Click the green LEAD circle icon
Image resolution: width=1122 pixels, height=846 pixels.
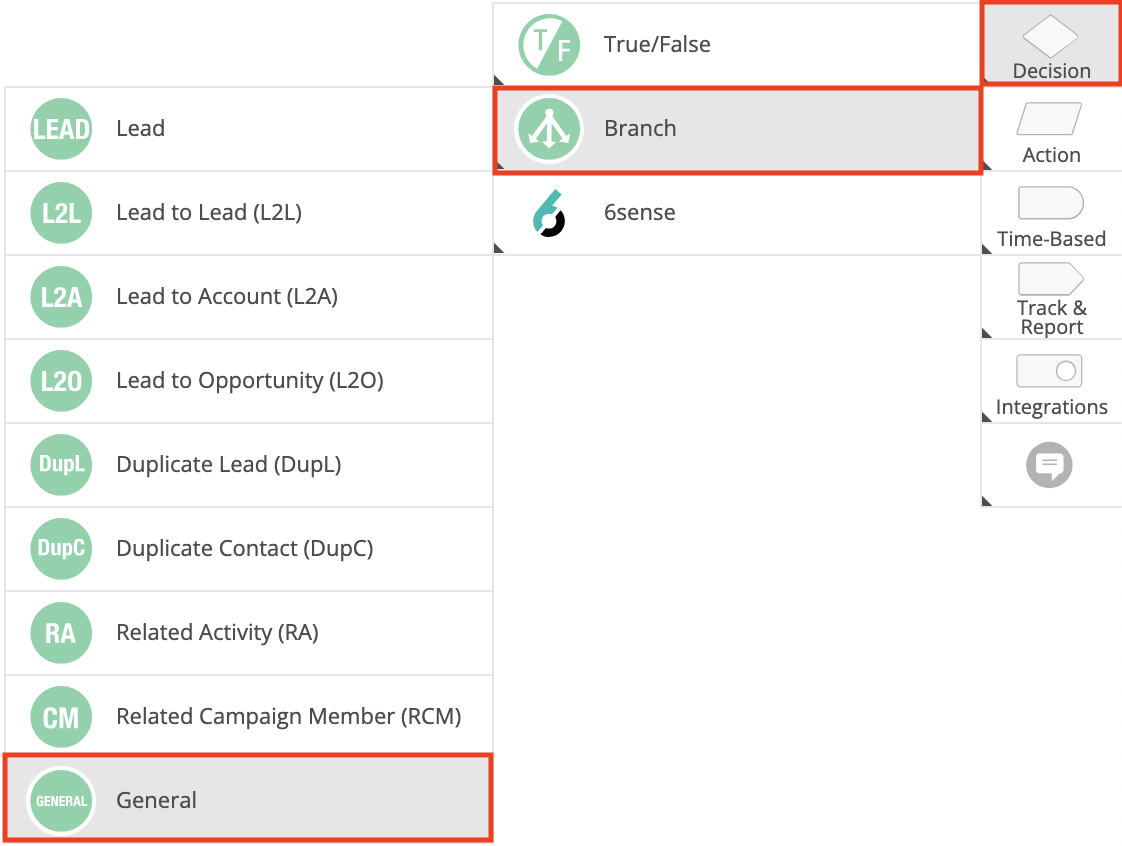click(61, 129)
